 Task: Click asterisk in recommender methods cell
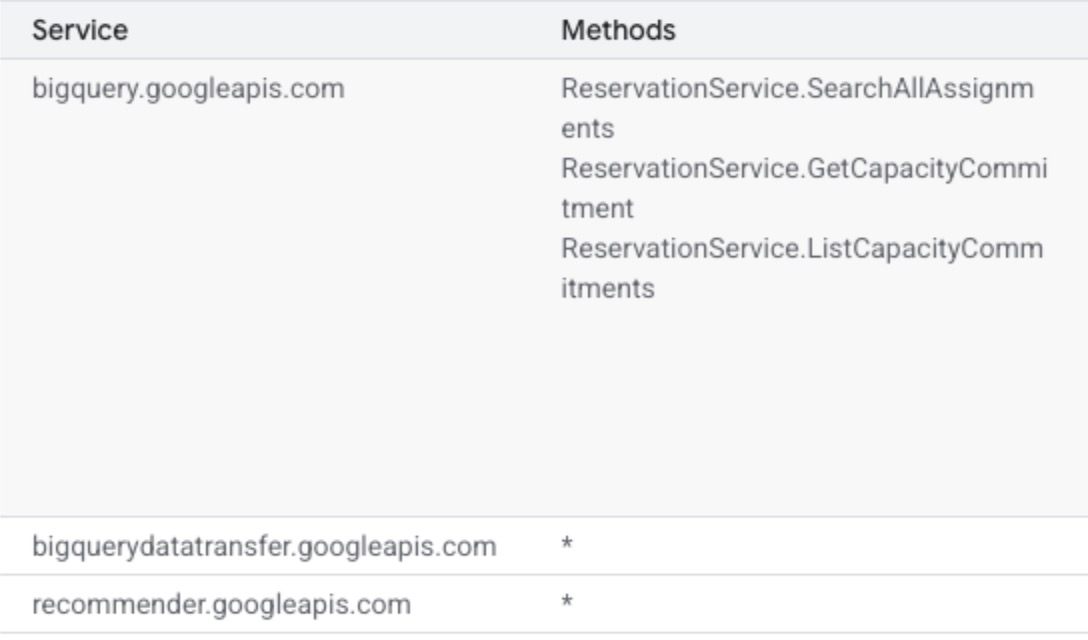pyautogui.click(x=567, y=602)
